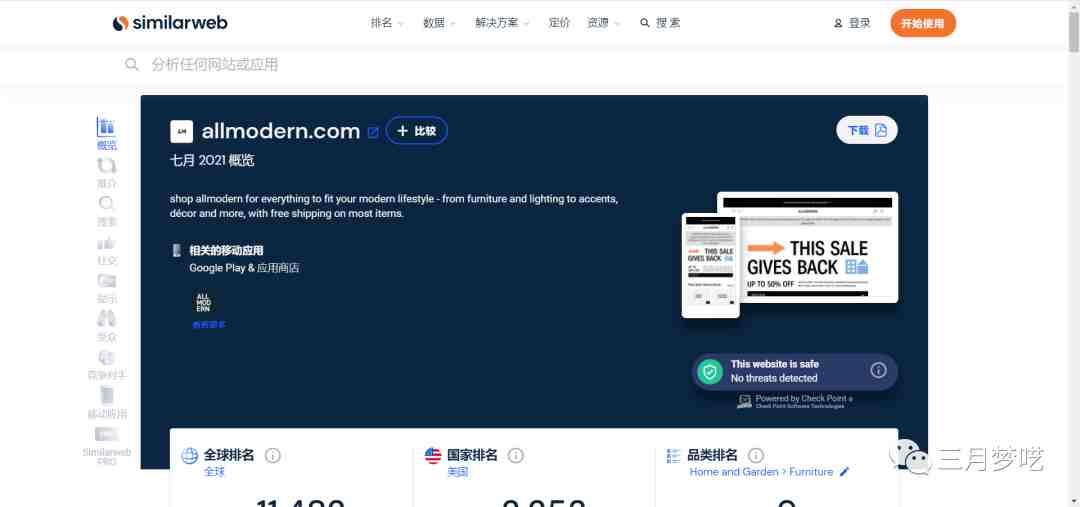Click the green shield safety icon
The image size is (1080, 507).
click(709, 371)
